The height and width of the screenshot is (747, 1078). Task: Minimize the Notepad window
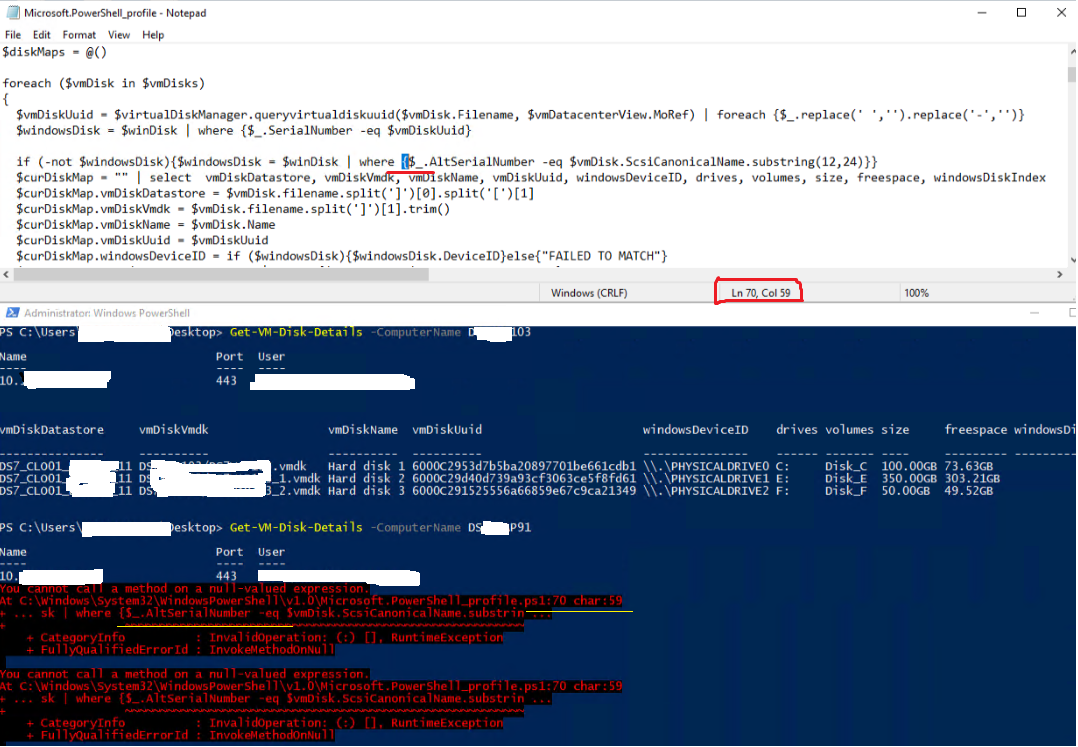[982, 12]
